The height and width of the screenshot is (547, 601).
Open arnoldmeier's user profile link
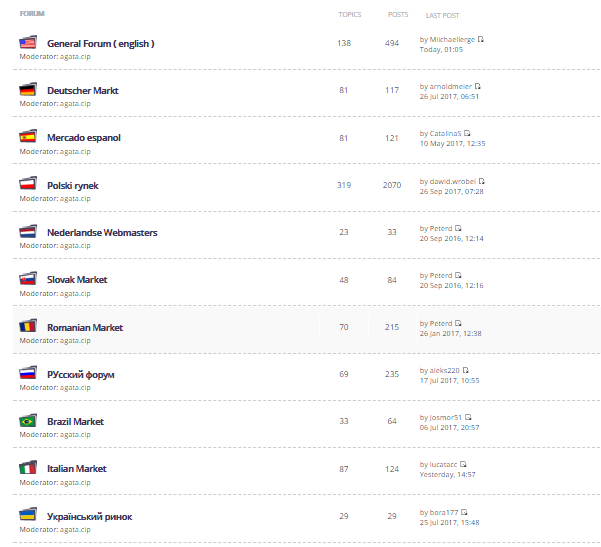451,87
